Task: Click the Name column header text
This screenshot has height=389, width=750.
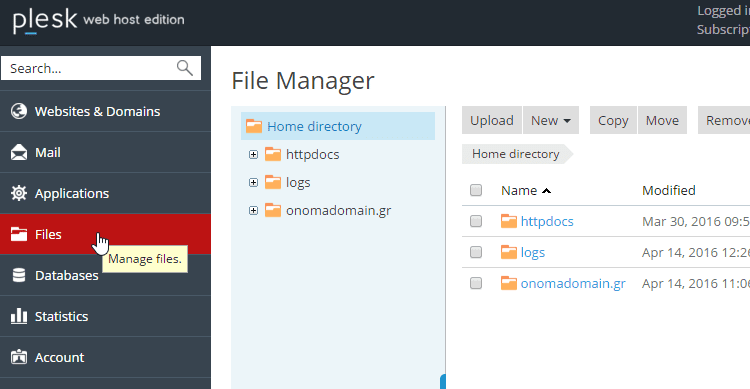Action: 519,190
